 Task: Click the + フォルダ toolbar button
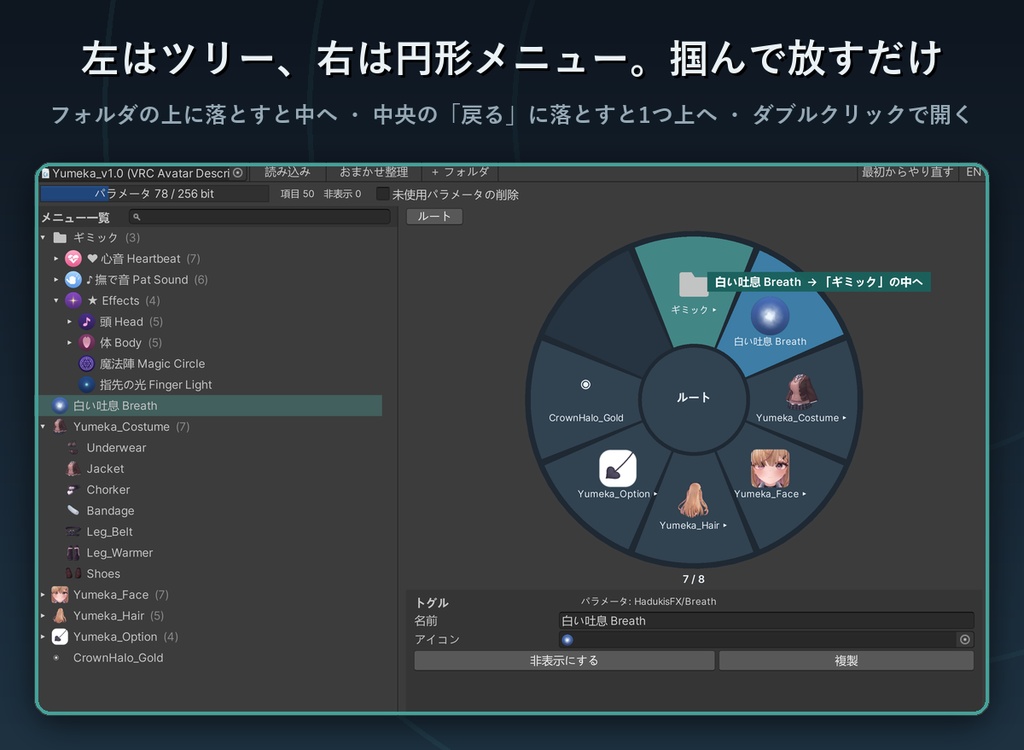(x=460, y=172)
